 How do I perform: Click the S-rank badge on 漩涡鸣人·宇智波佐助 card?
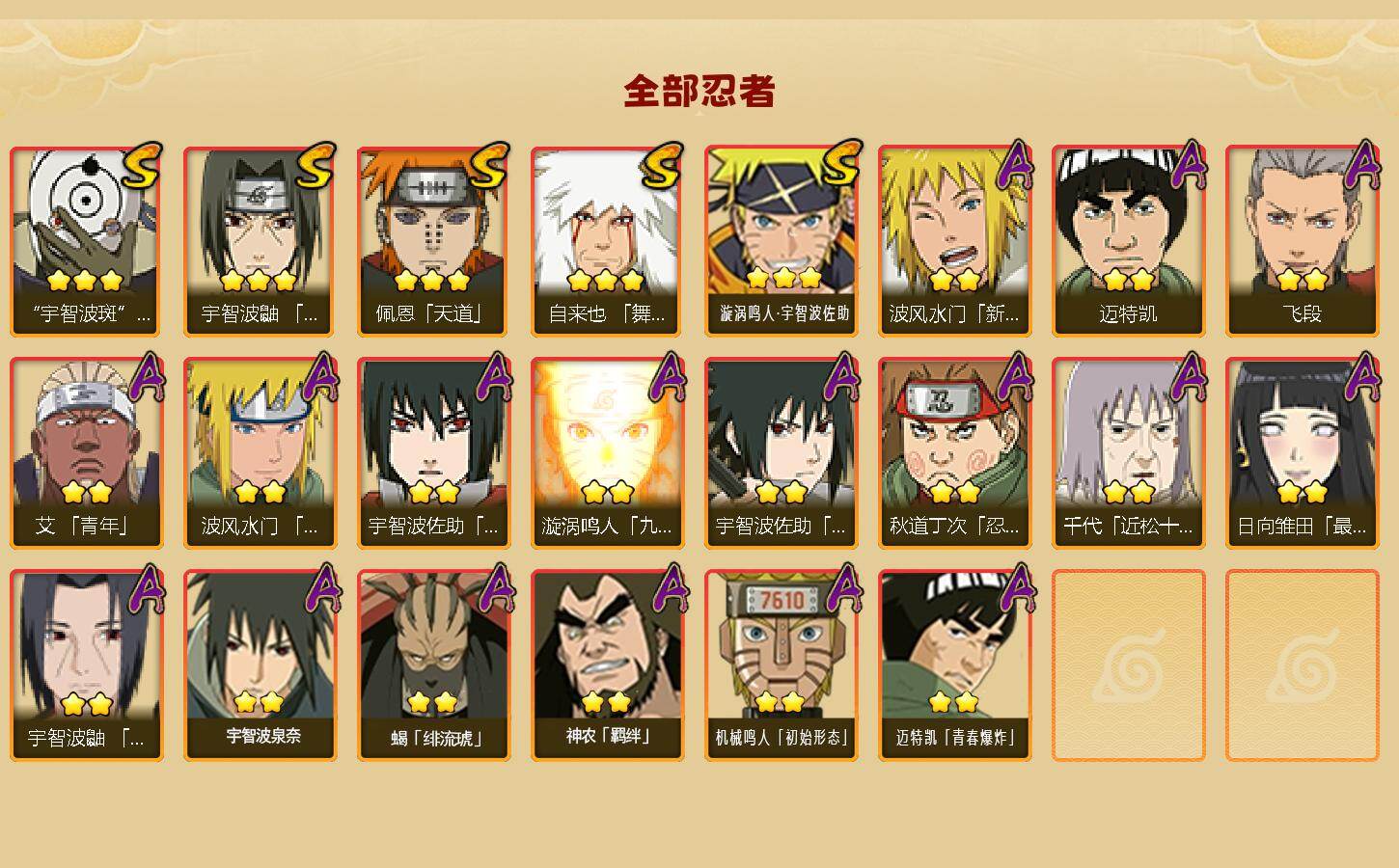point(838,164)
